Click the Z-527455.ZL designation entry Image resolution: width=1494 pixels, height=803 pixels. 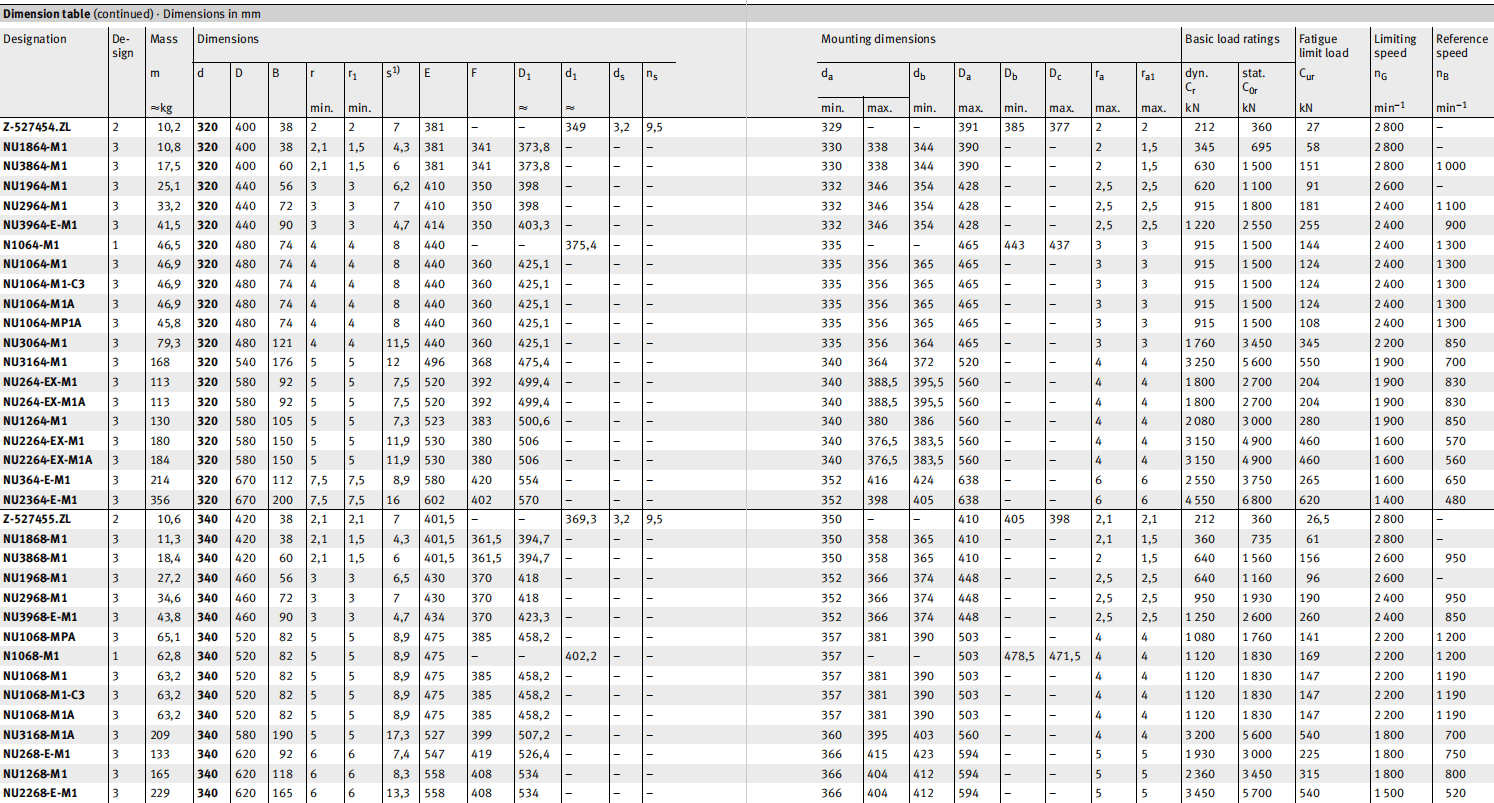(x=37, y=519)
